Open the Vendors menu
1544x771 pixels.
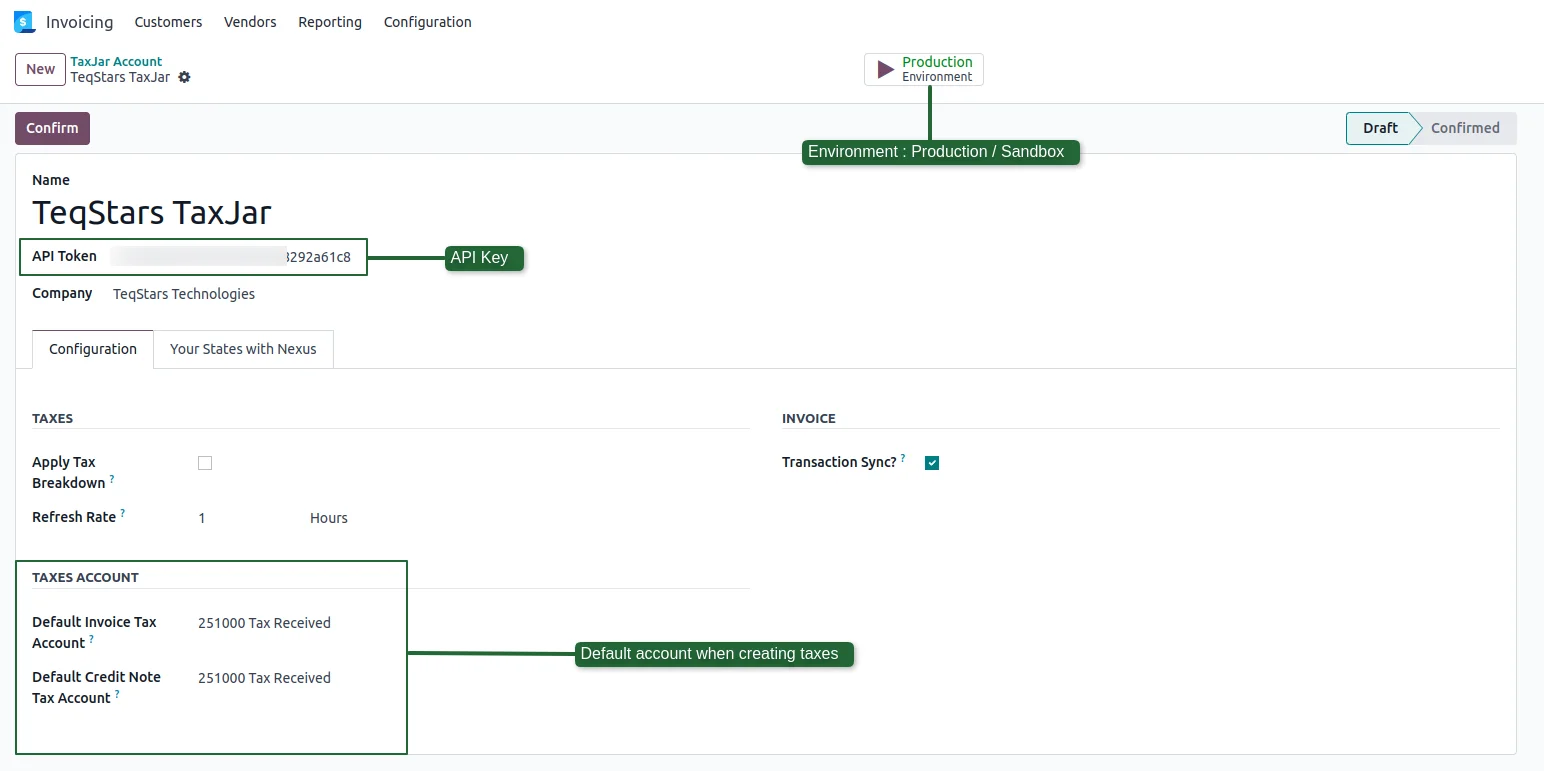250,22
